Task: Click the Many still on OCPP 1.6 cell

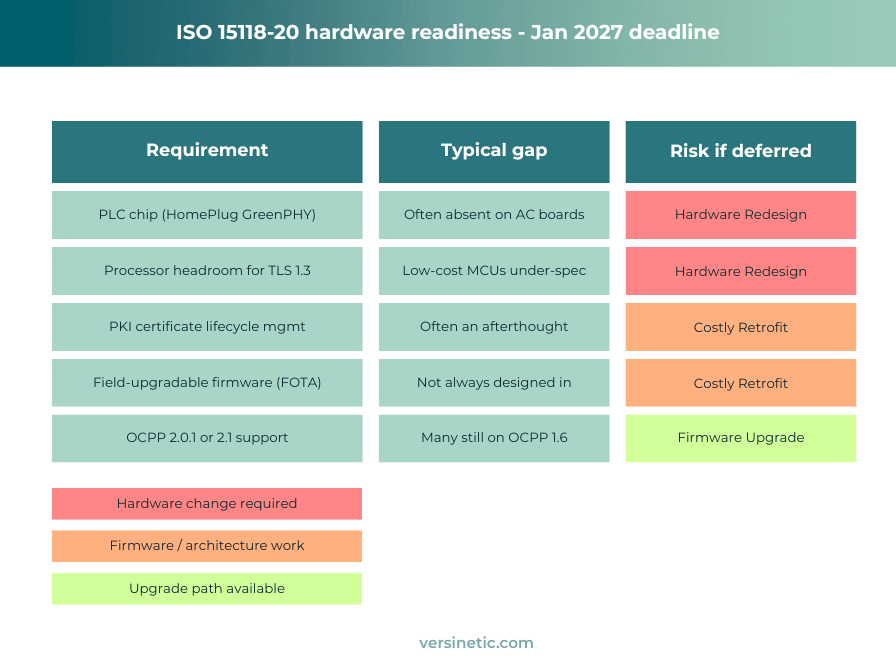Action: point(494,437)
